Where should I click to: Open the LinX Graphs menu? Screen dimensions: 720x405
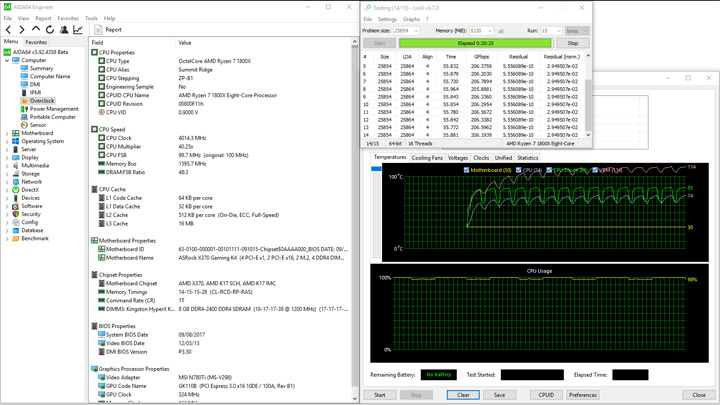coord(411,19)
